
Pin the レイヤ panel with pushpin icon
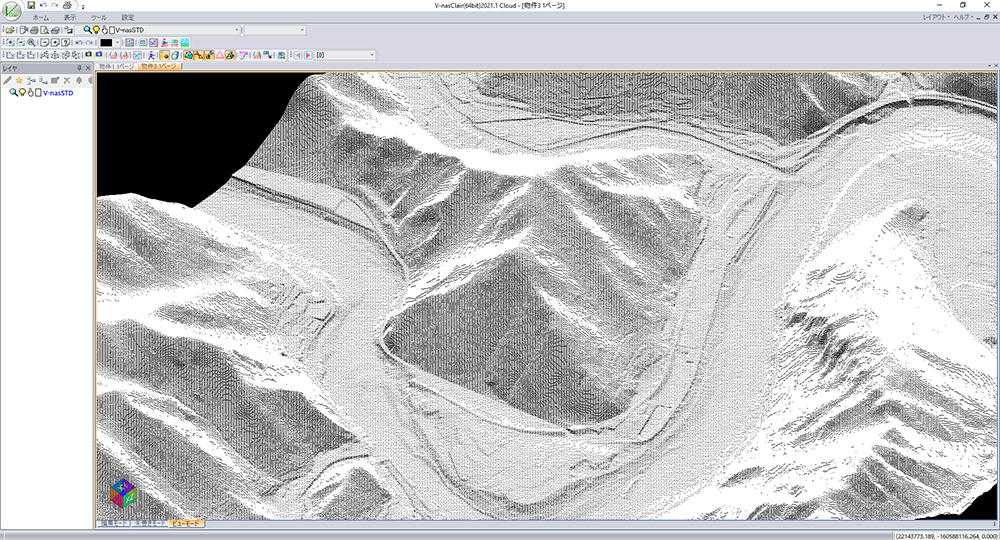pyautogui.click(x=79, y=68)
